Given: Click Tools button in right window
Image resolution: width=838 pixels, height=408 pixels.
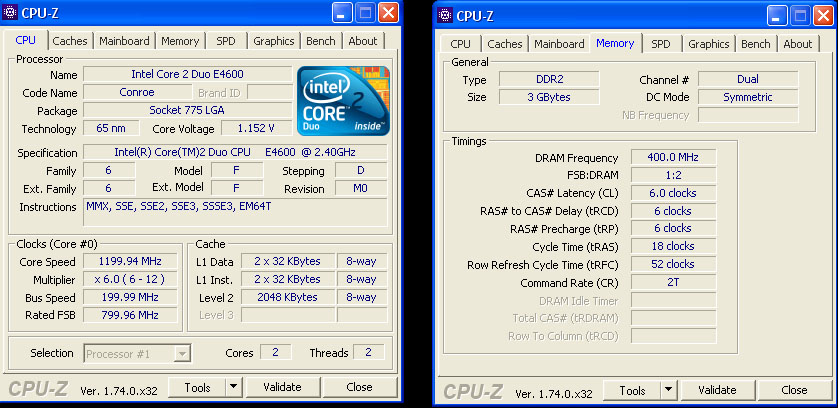Looking at the screenshot, I should [x=632, y=390].
